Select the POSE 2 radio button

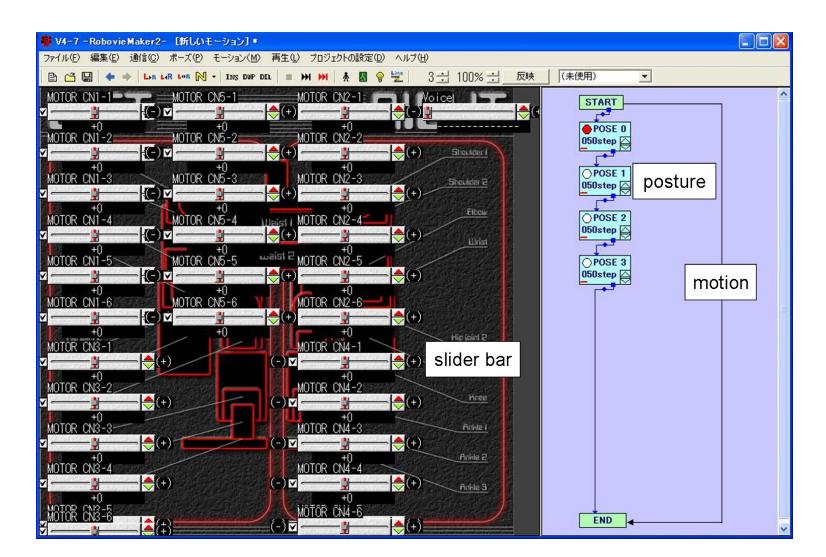587,218
